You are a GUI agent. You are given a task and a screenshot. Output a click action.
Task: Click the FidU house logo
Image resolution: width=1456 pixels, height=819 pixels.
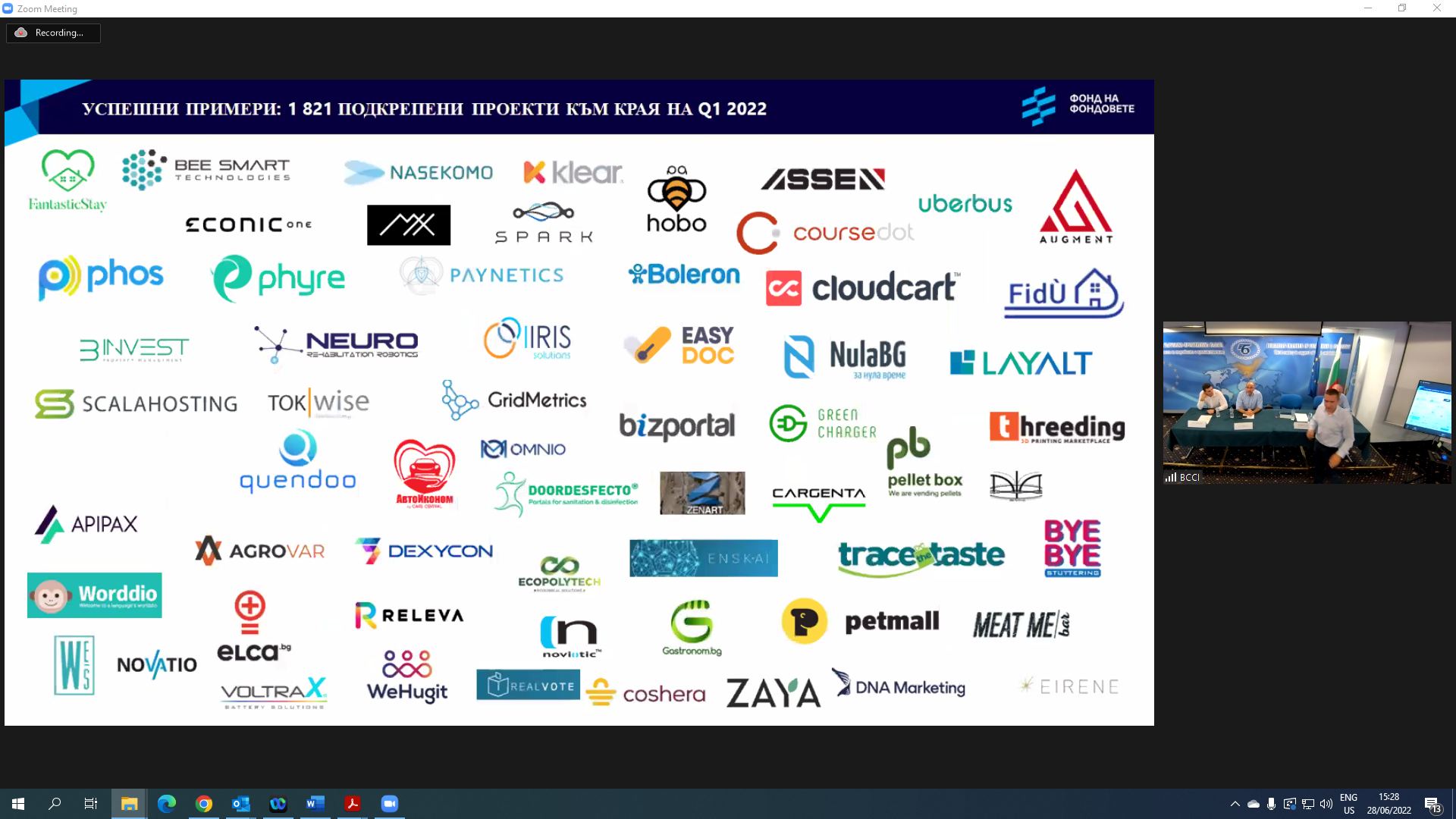tap(1064, 292)
